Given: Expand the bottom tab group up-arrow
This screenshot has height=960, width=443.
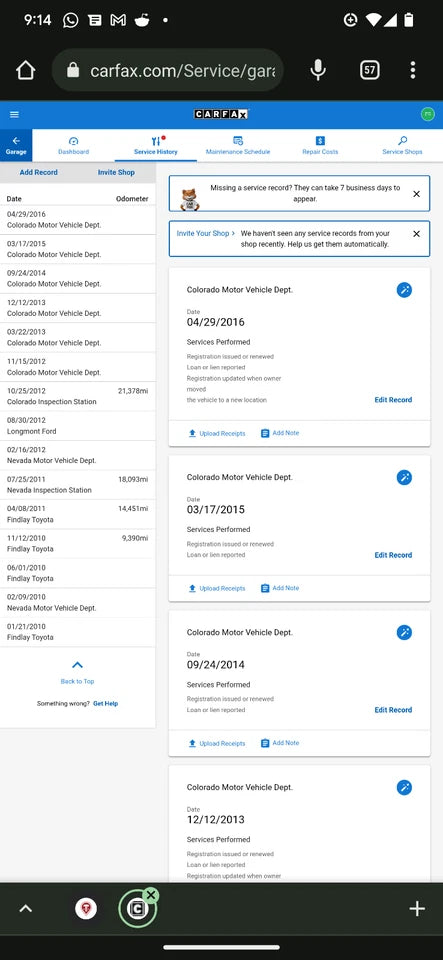Looking at the screenshot, I should click(x=25, y=909).
